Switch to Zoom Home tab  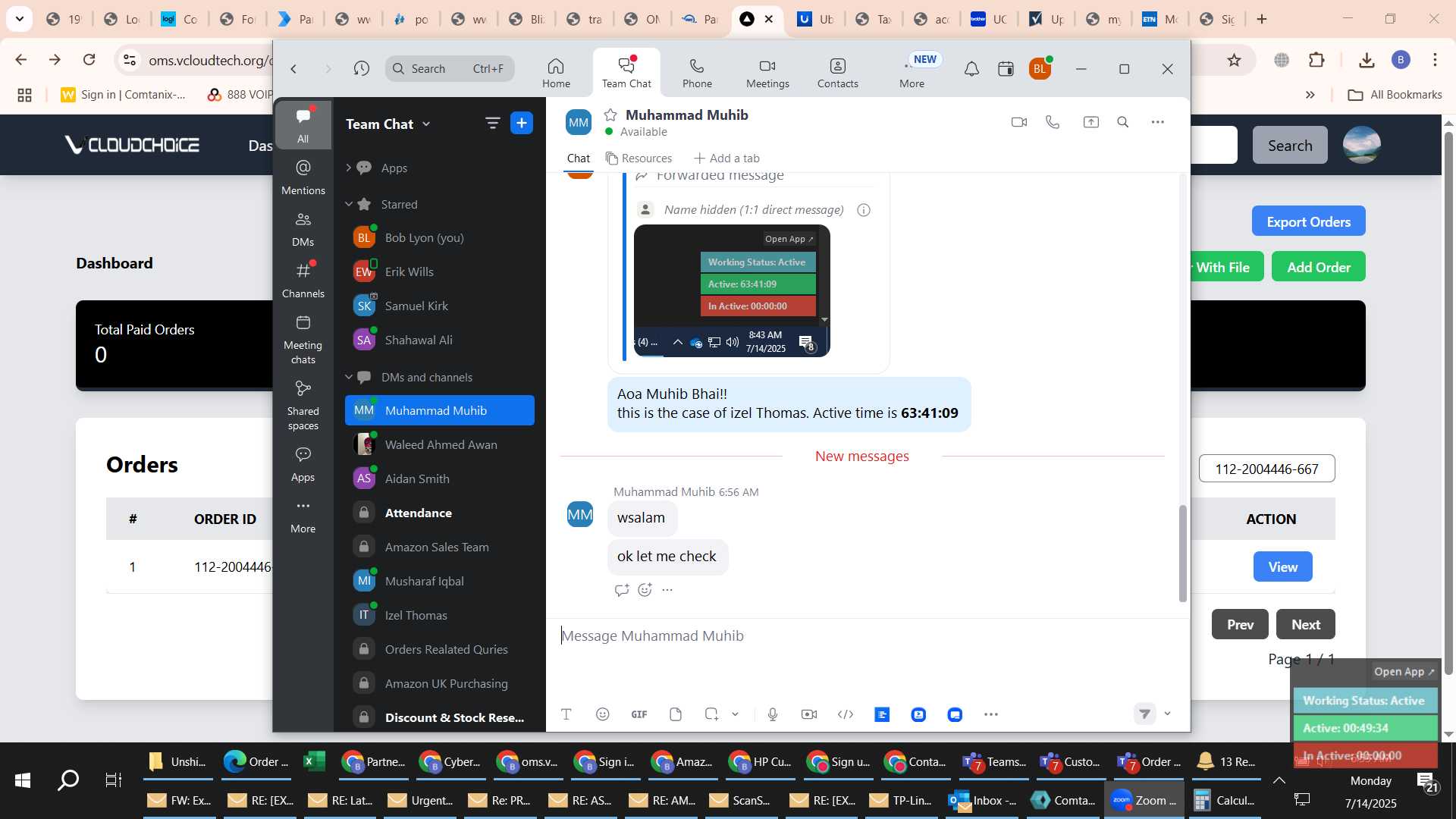pos(556,73)
